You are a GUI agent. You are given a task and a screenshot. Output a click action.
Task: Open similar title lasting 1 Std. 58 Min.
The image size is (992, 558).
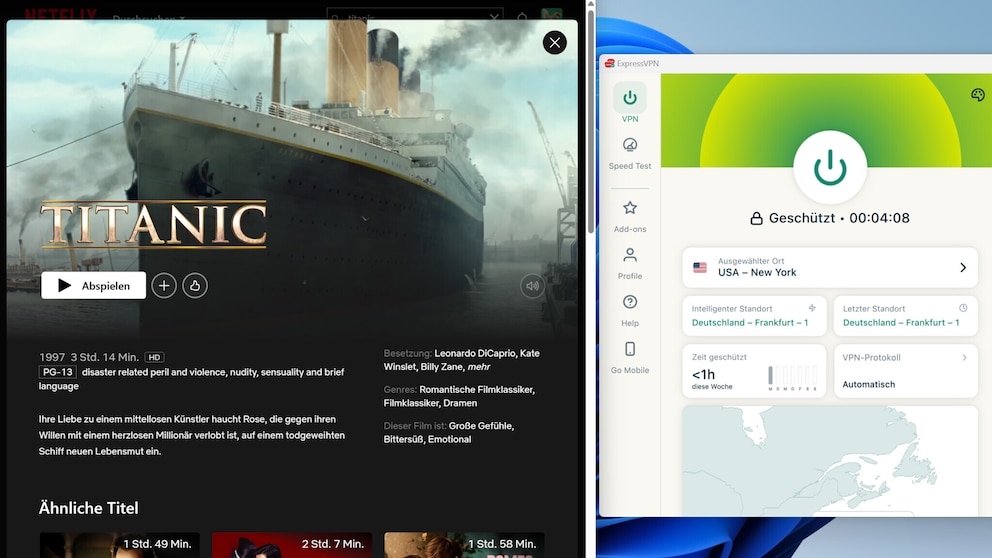(x=464, y=545)
